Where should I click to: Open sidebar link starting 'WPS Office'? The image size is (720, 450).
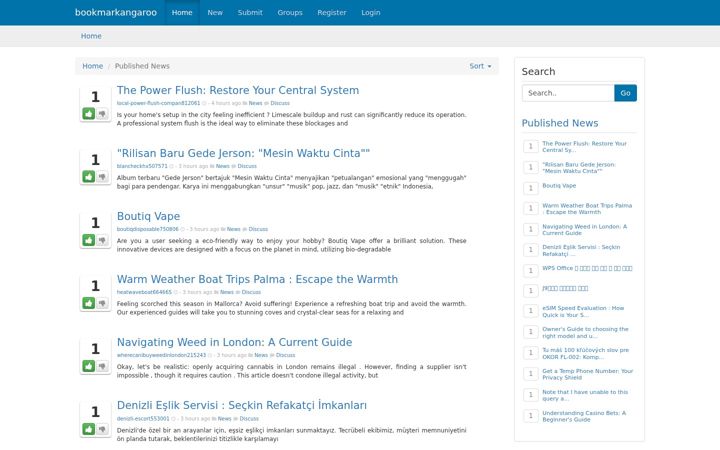587,268
